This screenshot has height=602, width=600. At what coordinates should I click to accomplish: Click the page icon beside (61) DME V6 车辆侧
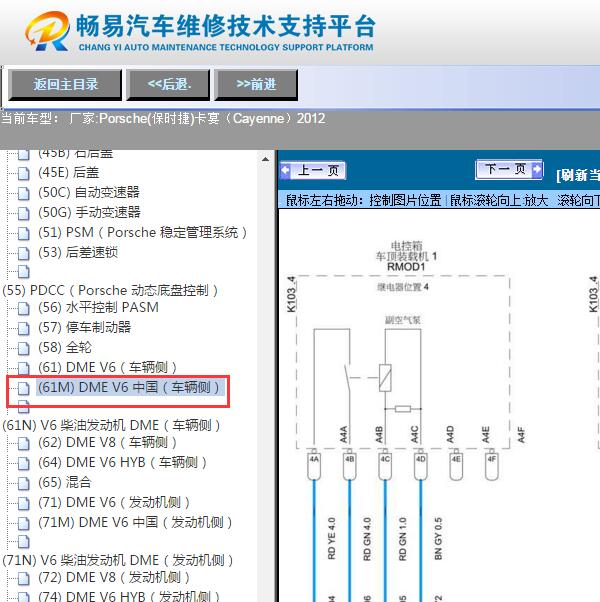click(x=23, y=368)
